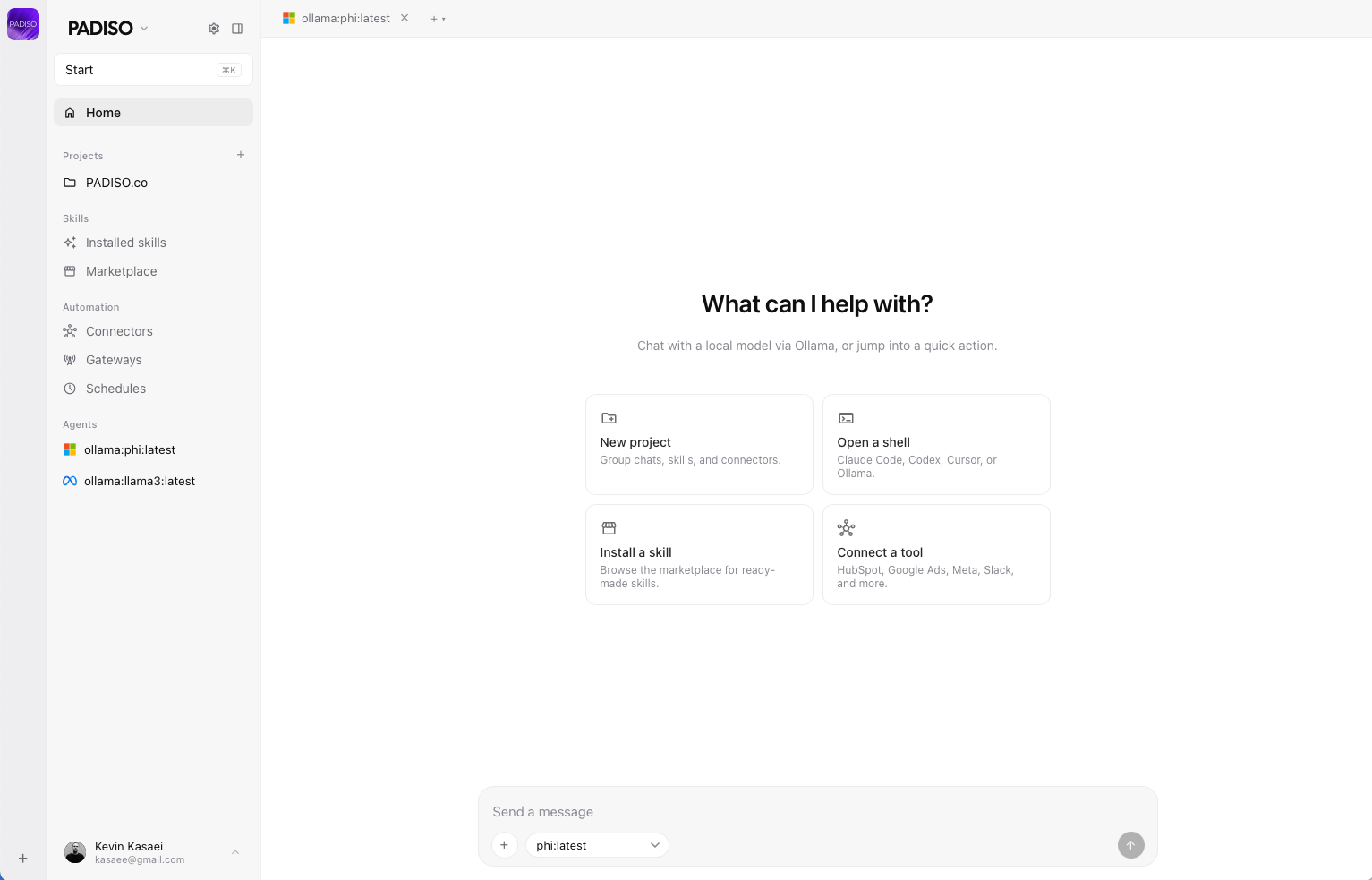The width and height of the screenshot is (1372, 880).
Task: Open the Schedules clock icon
Action: [70, 388]
